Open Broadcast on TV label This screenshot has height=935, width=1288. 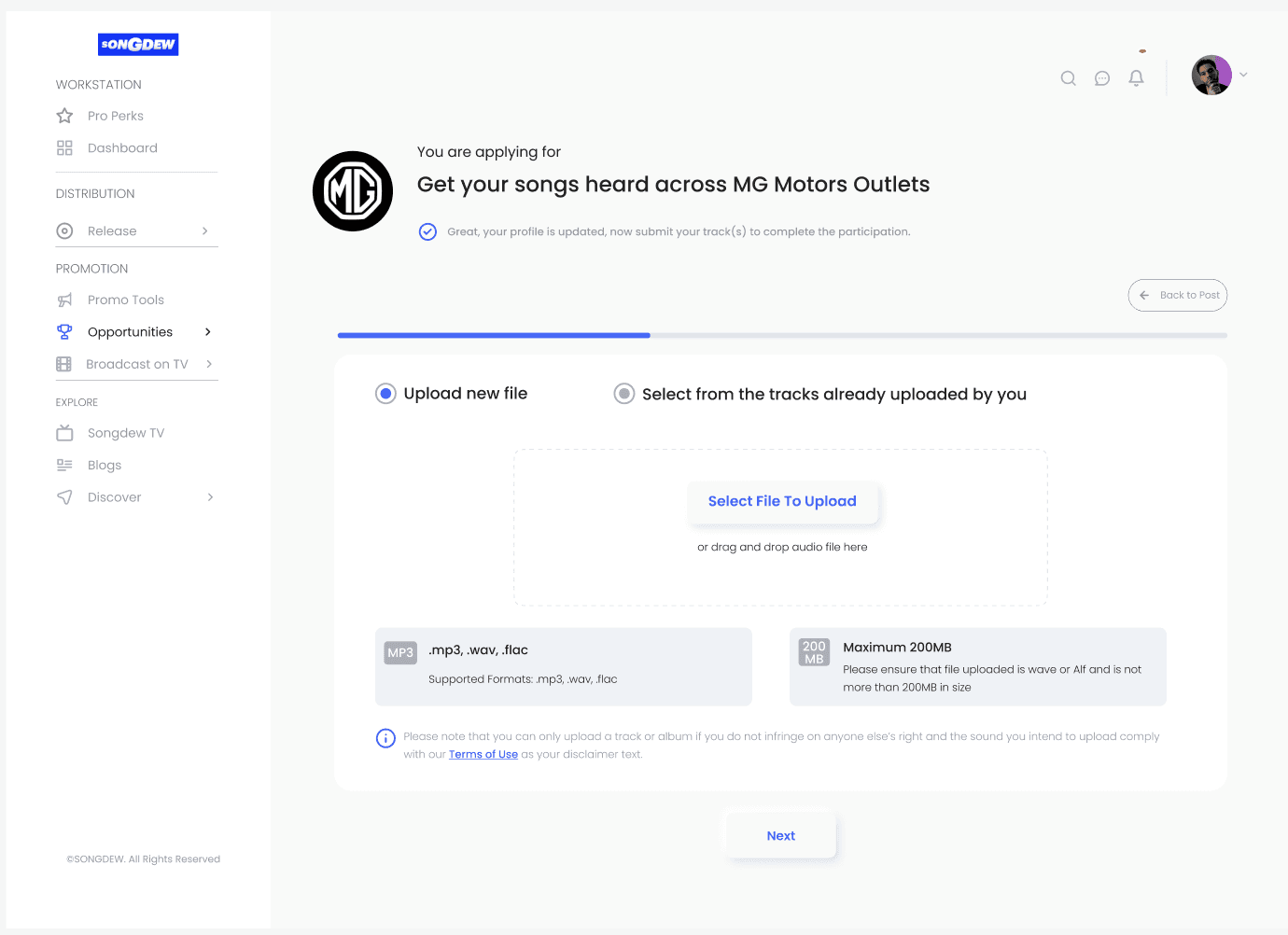click(137, 364)
